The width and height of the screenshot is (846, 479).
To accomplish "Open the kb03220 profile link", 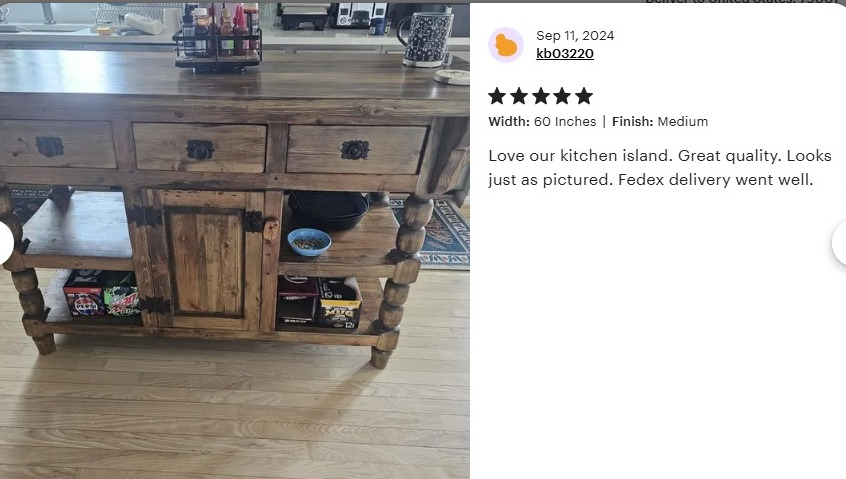I will click(565, 53).
